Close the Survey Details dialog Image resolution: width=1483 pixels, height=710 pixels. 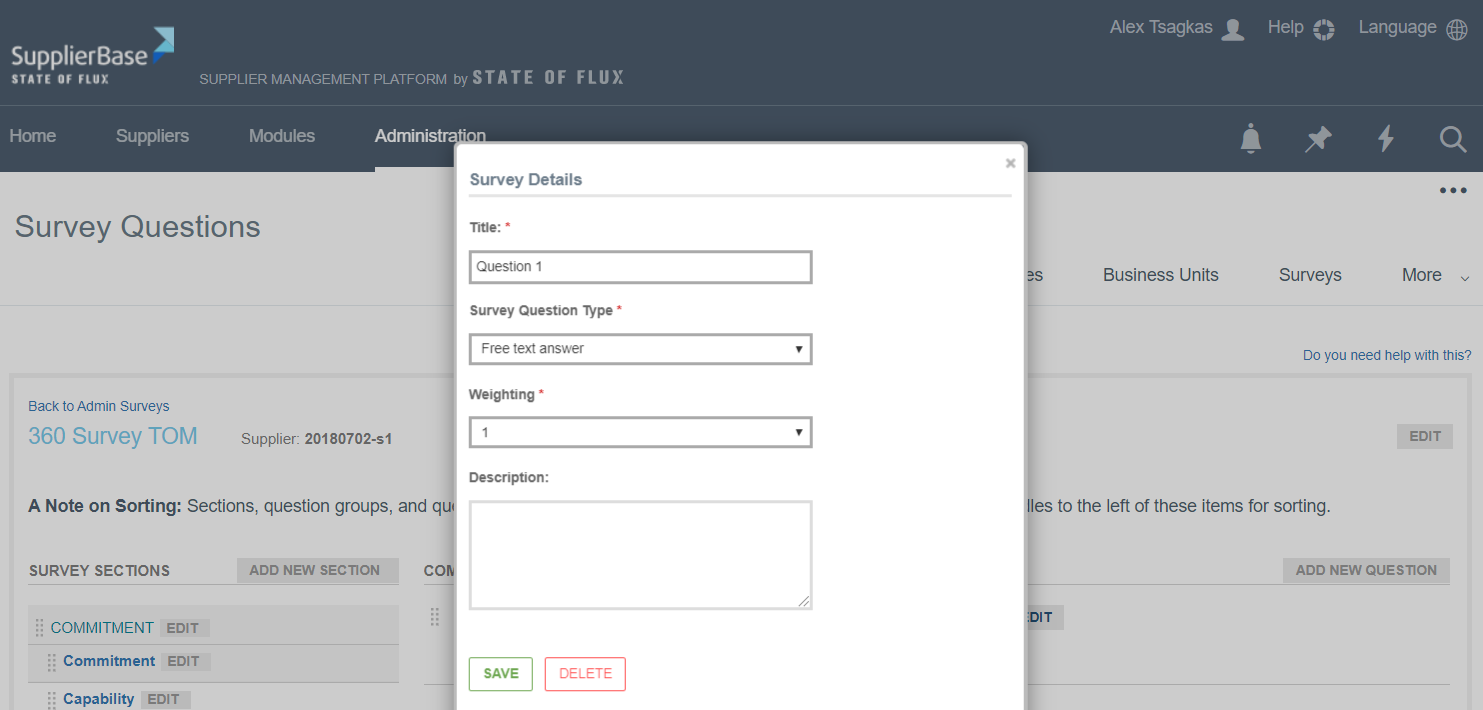(x=1010, y=163)
